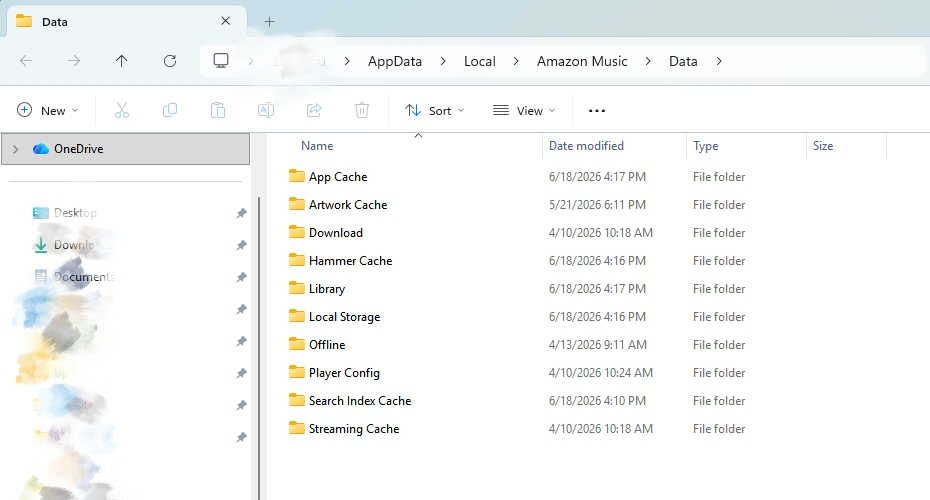Click the date 4/10/2026 10:24 AM
The image size is (930, 500).
(601, 372)
